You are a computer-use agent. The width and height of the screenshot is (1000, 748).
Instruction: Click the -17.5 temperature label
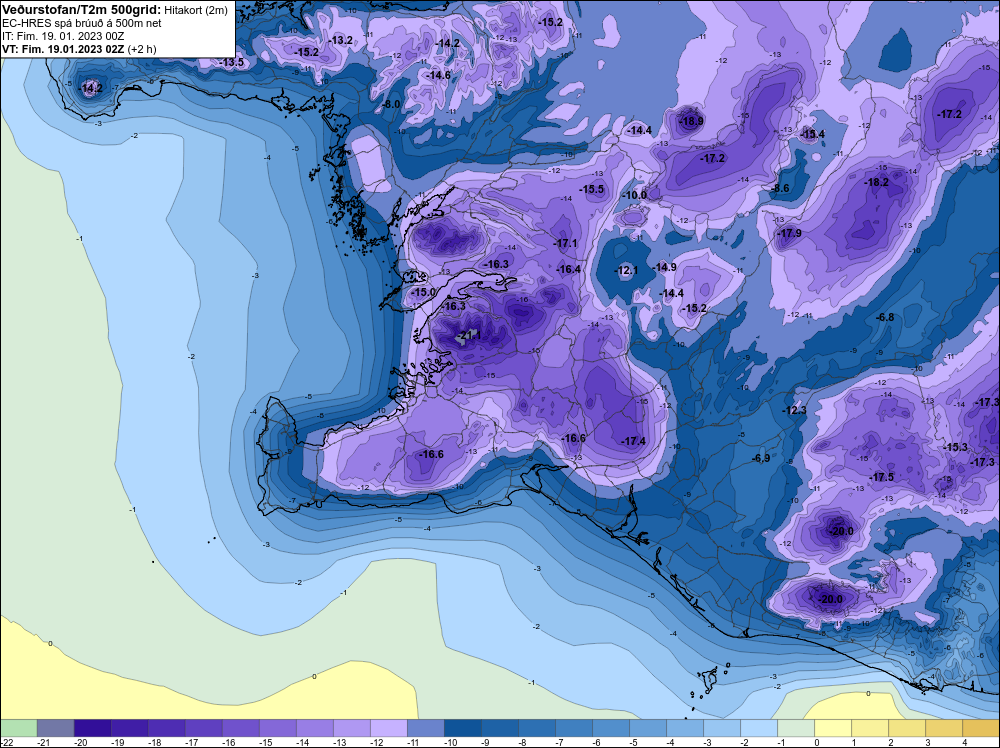(x=882, y=478)
